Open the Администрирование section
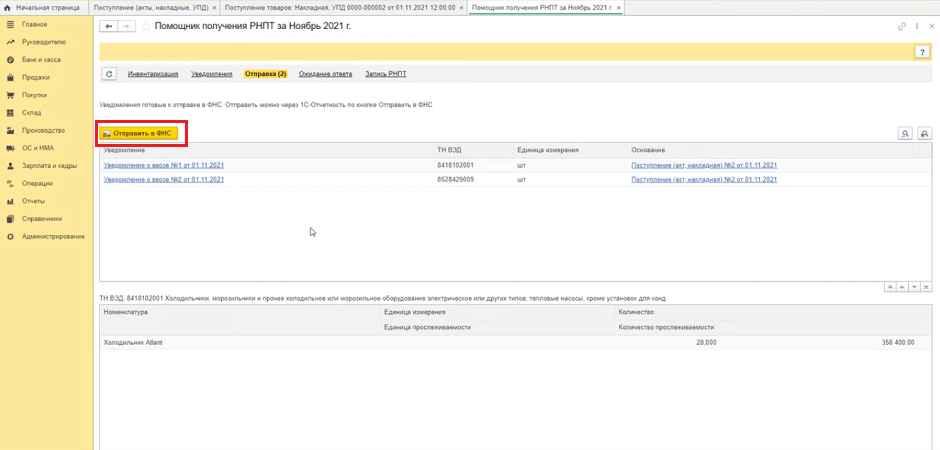Viewport: 940px width, 450px height. [53, 236]
